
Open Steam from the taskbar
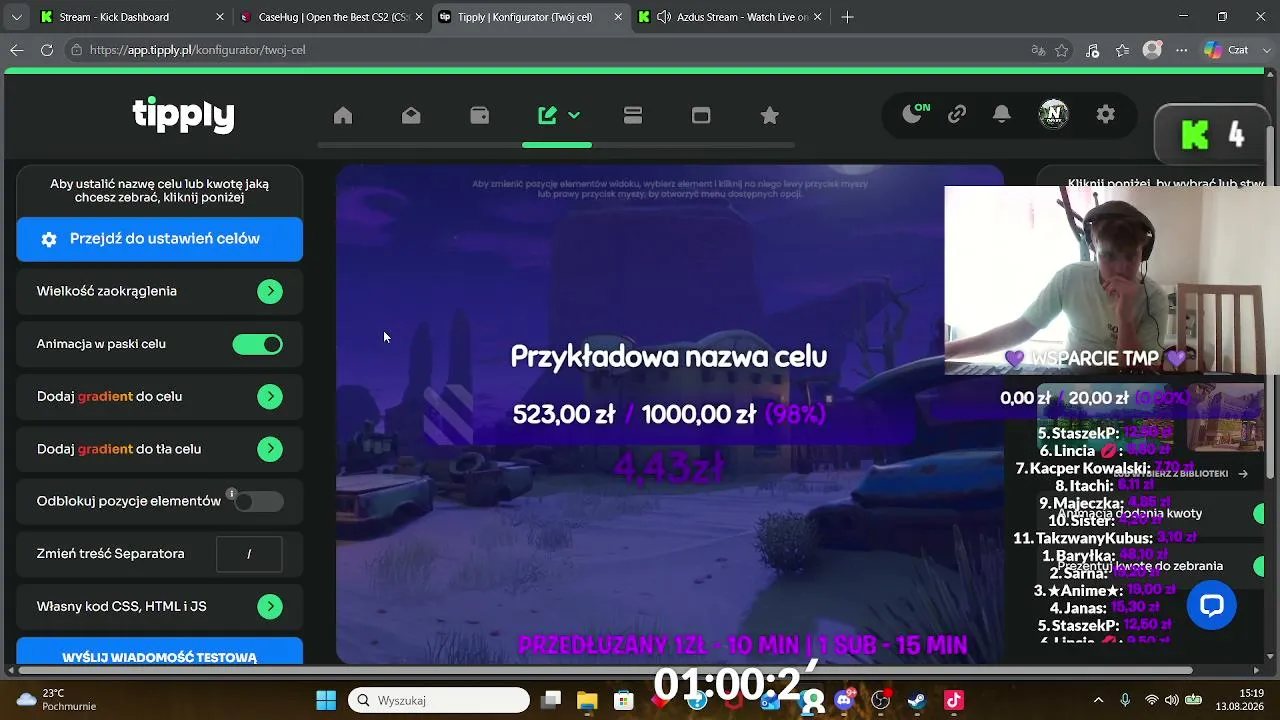click(917, 700)
